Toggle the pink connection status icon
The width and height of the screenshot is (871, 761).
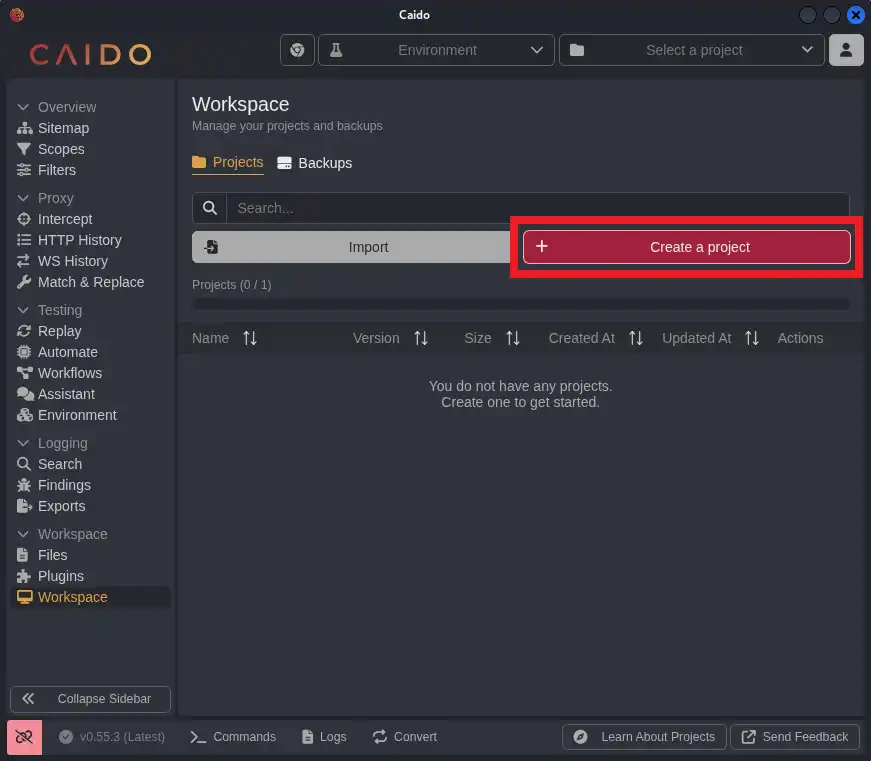pos(24,737)
